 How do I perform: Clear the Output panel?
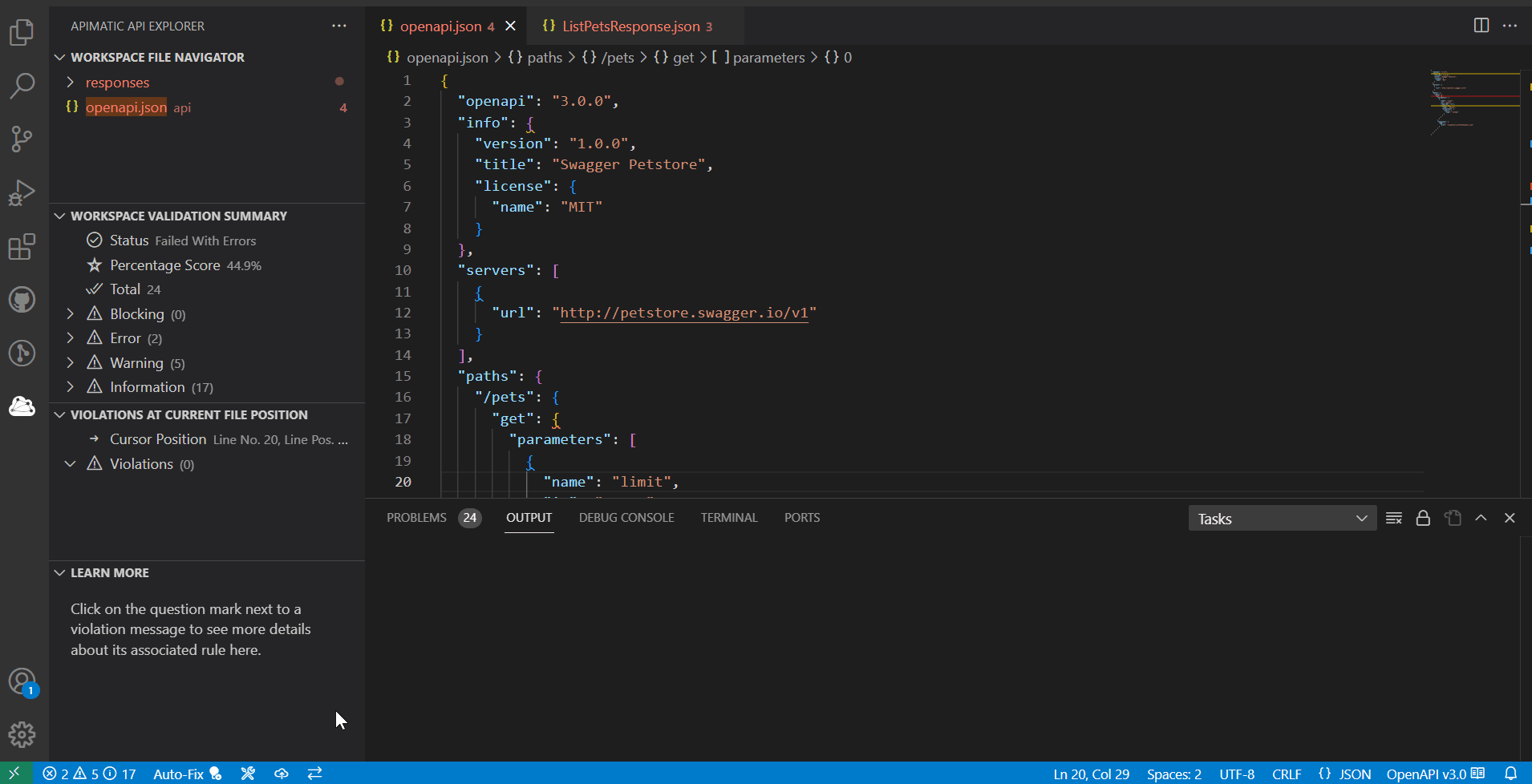pyautogui.click(x=1393, y=518)
